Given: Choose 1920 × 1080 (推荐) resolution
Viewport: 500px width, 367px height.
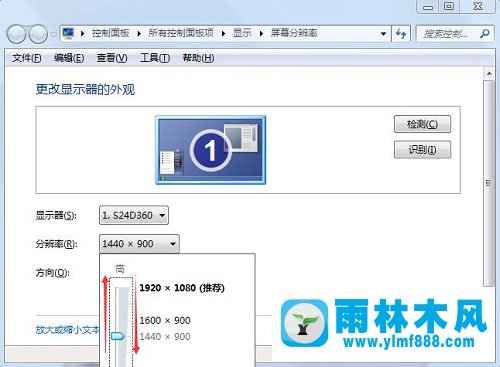Looking at the screenshot, I should click(x=182, y=288).
